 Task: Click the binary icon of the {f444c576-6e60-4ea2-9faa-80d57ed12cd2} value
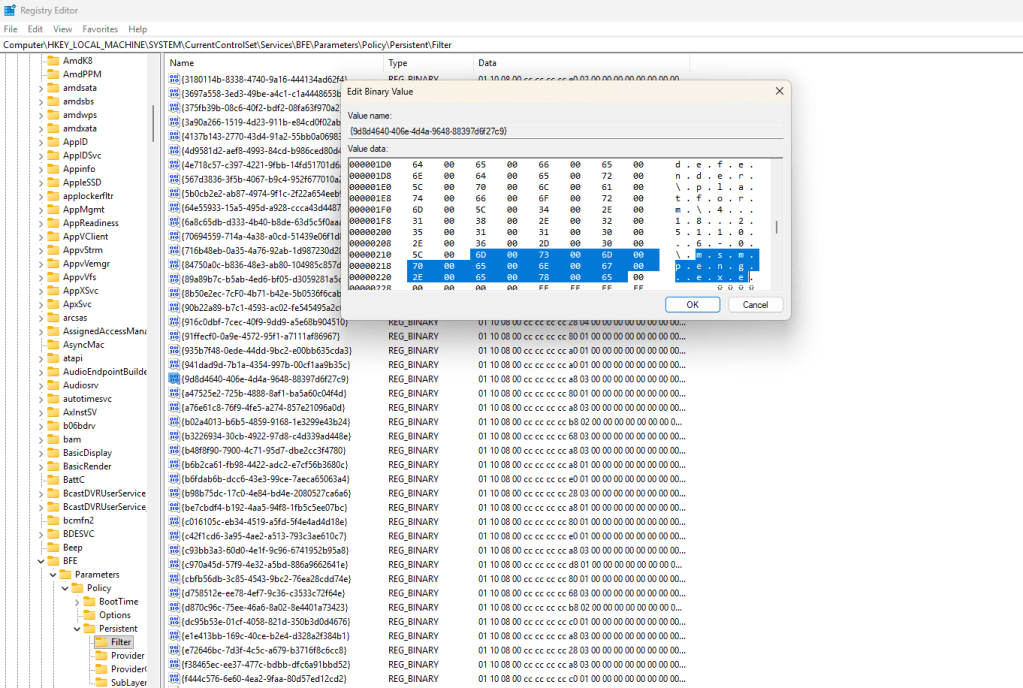coord(174,678)
